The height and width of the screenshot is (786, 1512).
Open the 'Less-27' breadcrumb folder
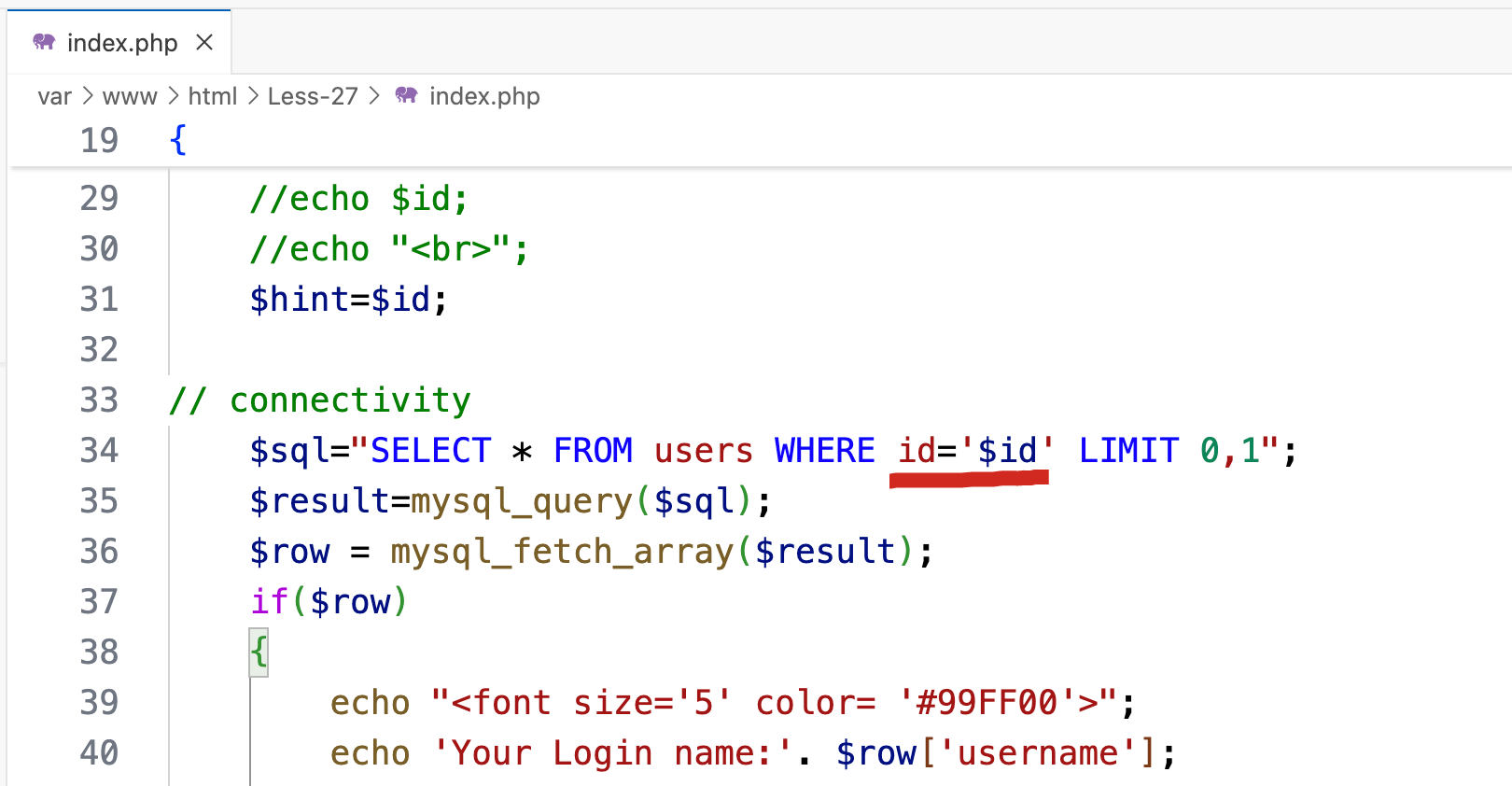click(313, 96)
